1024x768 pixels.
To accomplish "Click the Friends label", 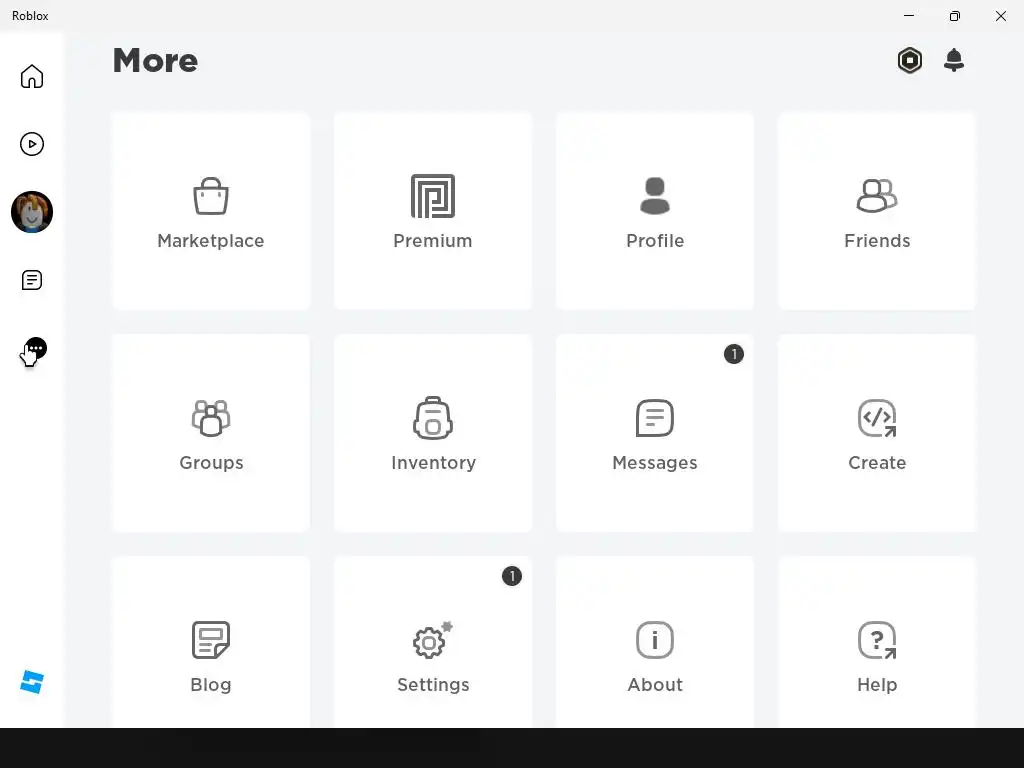I will (877, 241).
